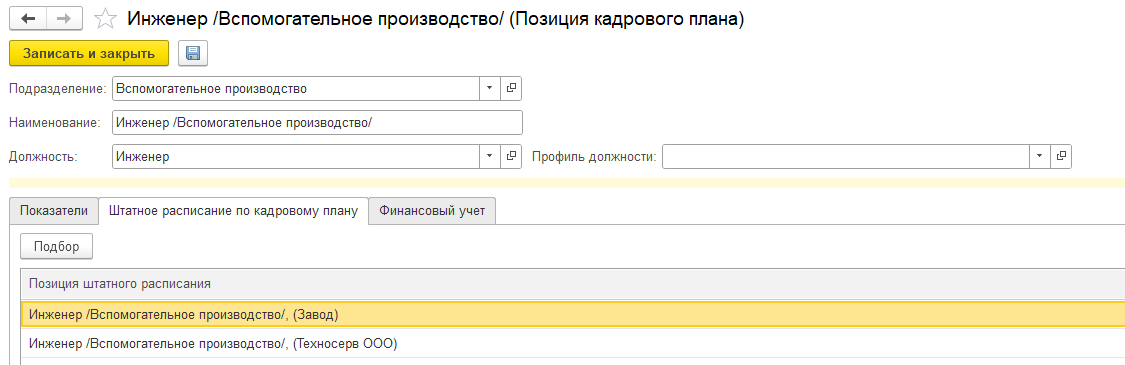Select Штатное расписание по кадровому плану tab
Screen dimensions: 1125x365
point(233,211)
